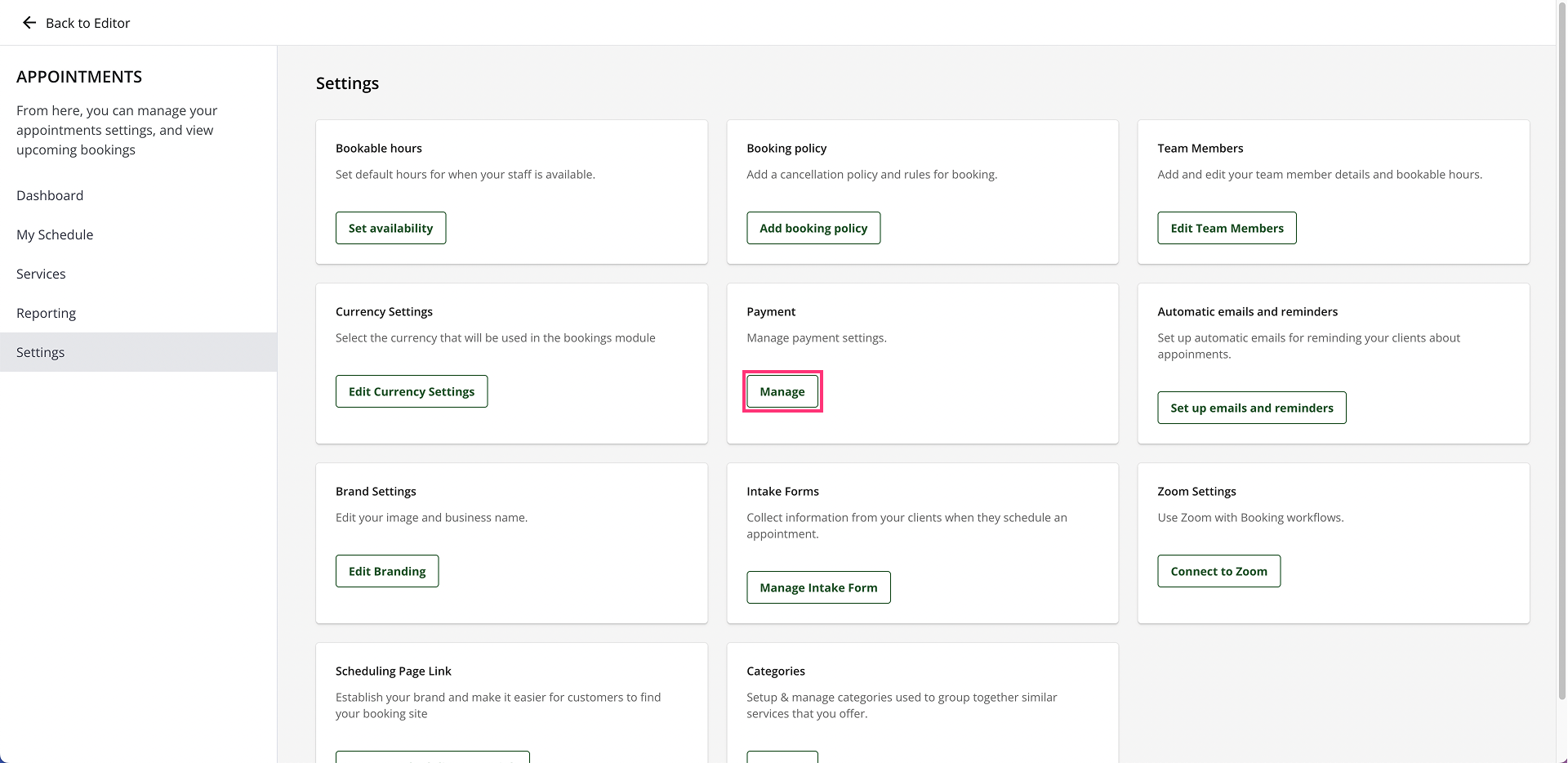
Task: Select Settings in the sidebar
Action: (138, 352)
